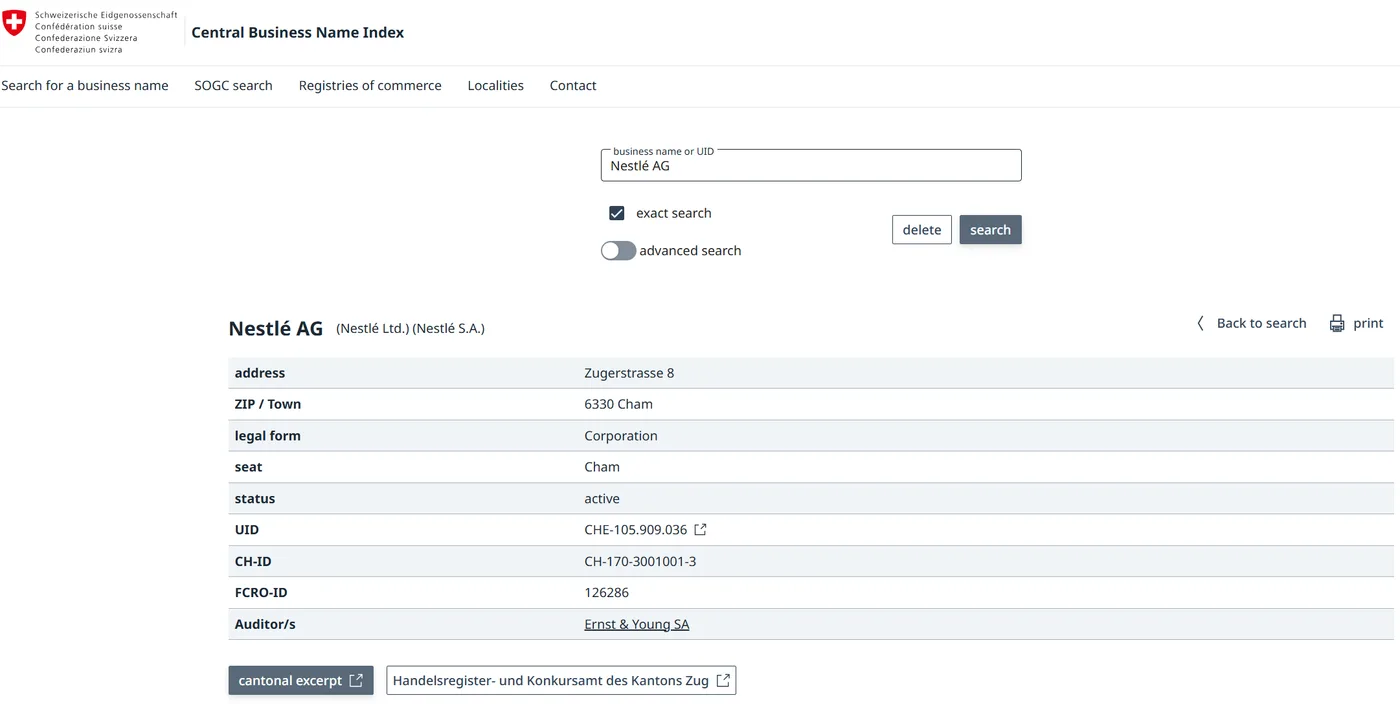Image resolution: width=1400 pixels, height=704 pixels.
Task: Click the Nestlé AG heading
Action: 276,328
